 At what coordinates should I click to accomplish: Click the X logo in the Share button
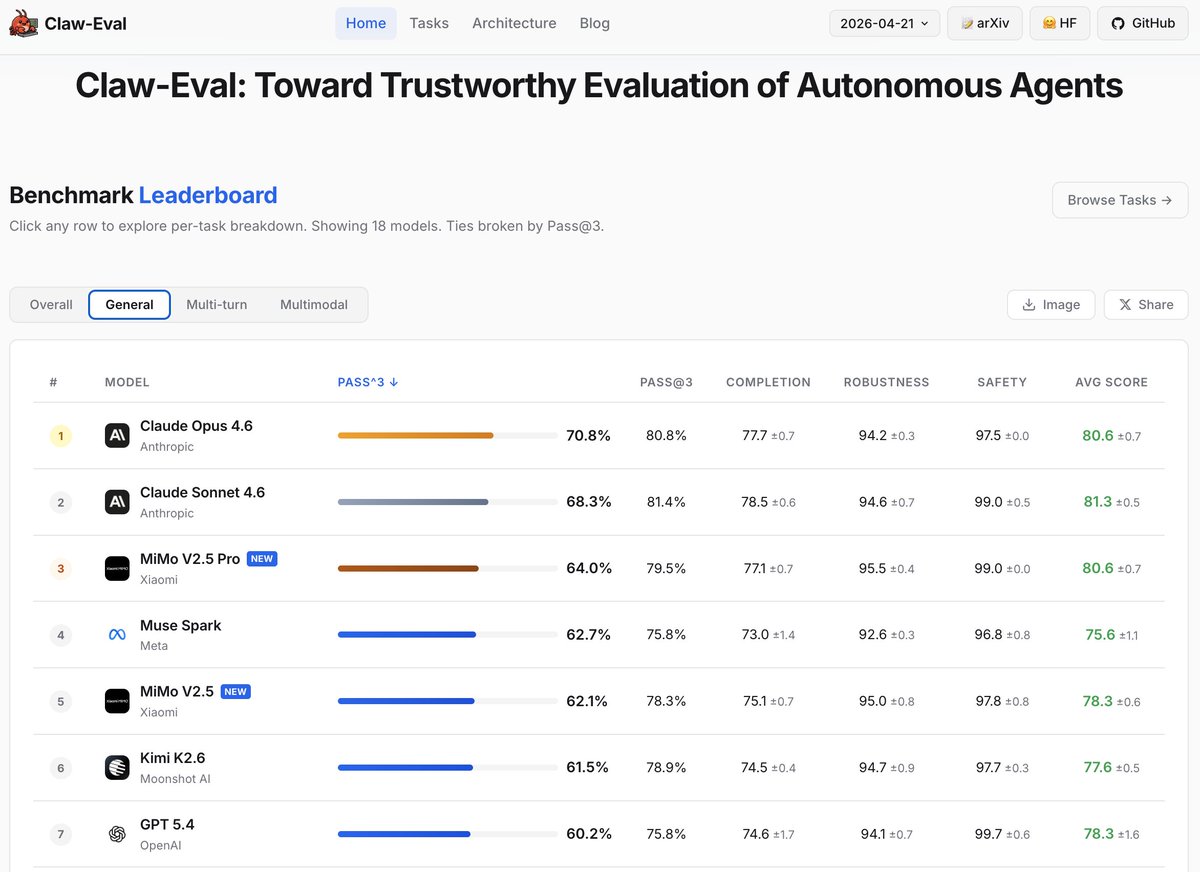point(1125,305)
